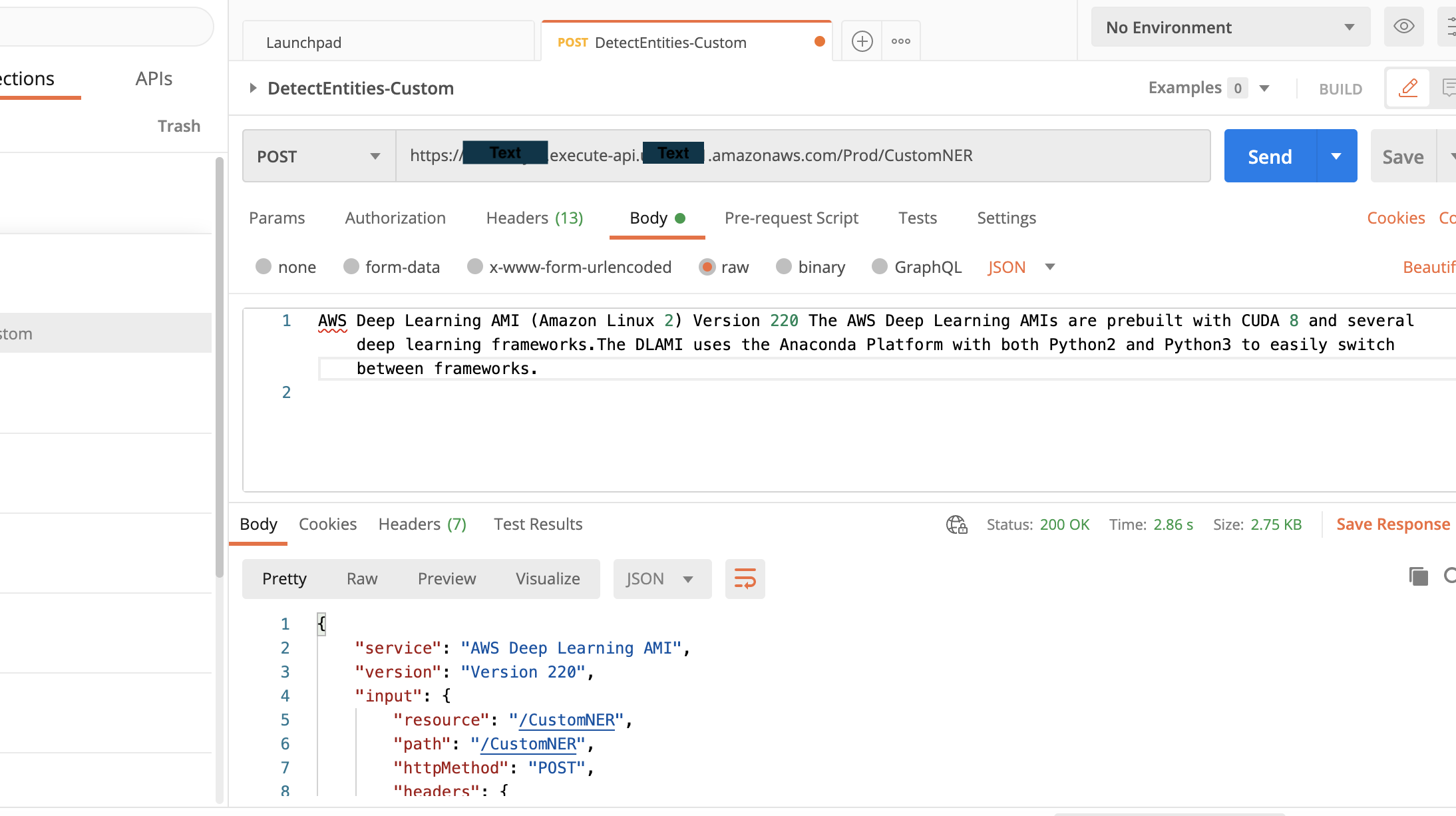Switch to the Test Results tab
Viewport: 1456px width, 816px height.
point(538,524)
